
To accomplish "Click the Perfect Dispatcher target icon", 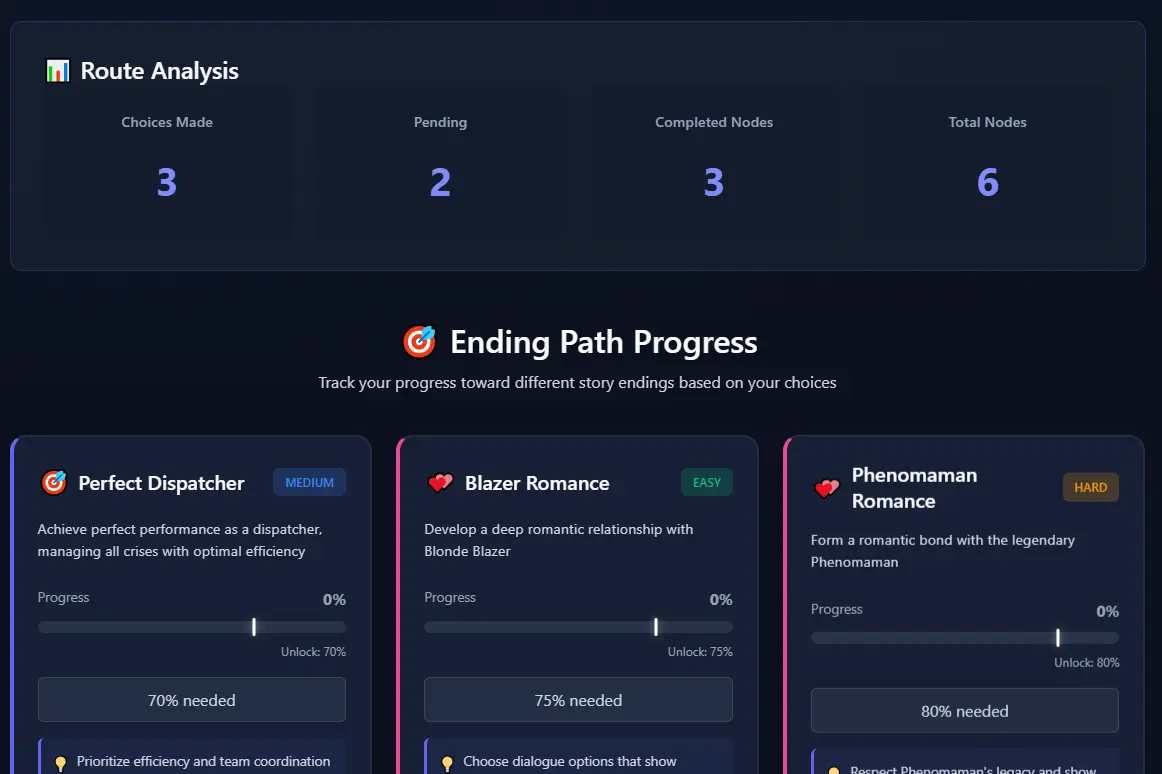I will click(x=53, y=483).
